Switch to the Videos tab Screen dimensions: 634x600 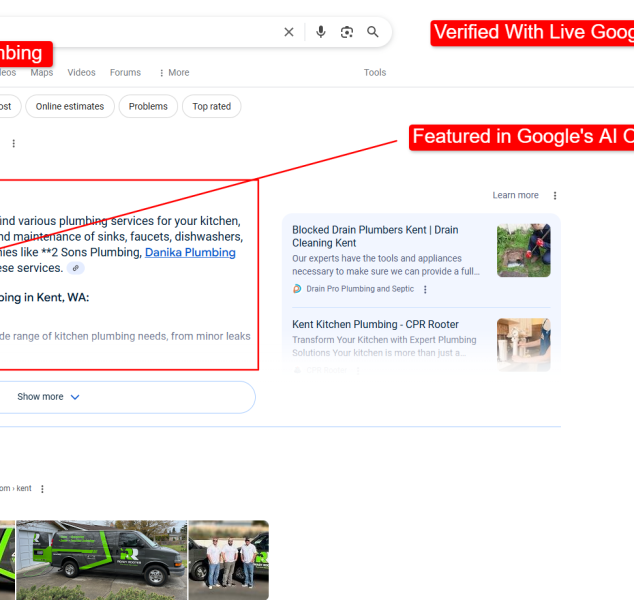pos(81,72)
